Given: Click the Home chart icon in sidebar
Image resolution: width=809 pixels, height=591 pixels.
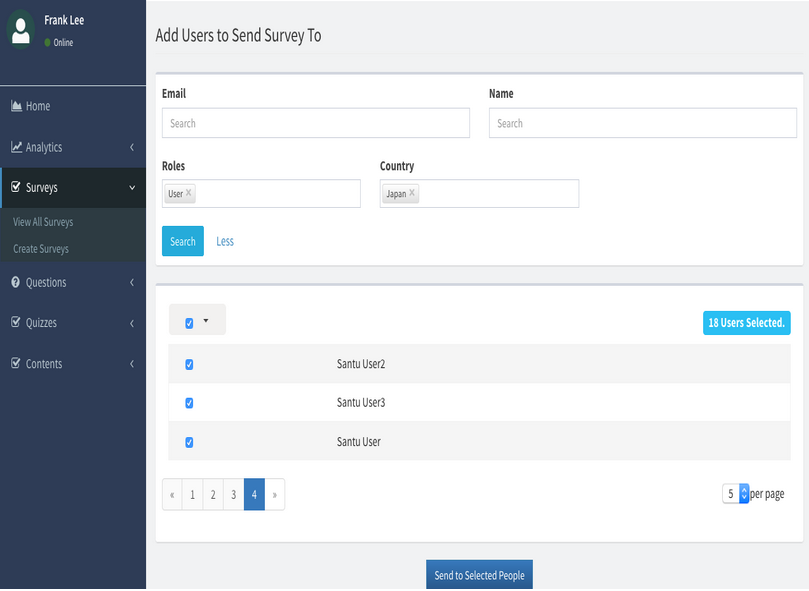Looking at the screenshot, I should coord(16,106).
